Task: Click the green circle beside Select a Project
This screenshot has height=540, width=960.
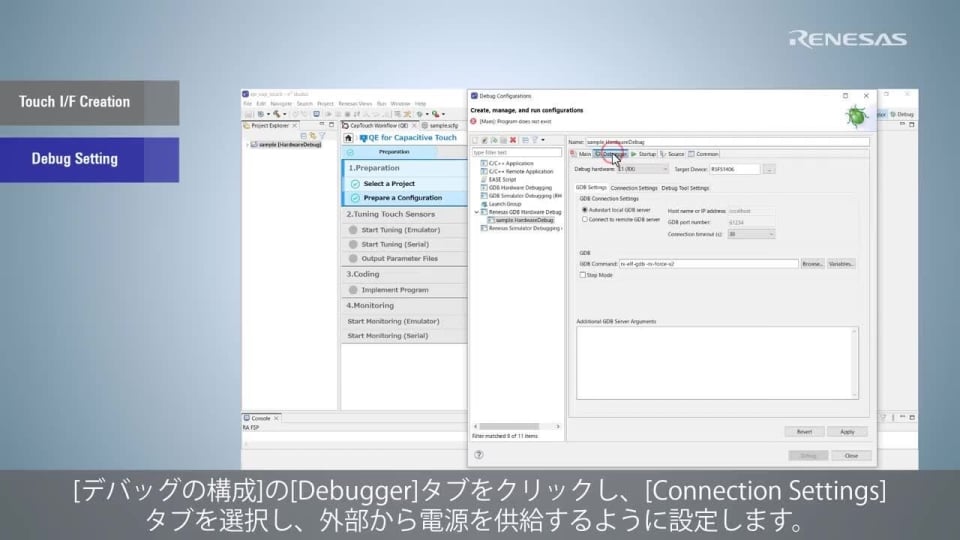Action: tap(354, 184)
